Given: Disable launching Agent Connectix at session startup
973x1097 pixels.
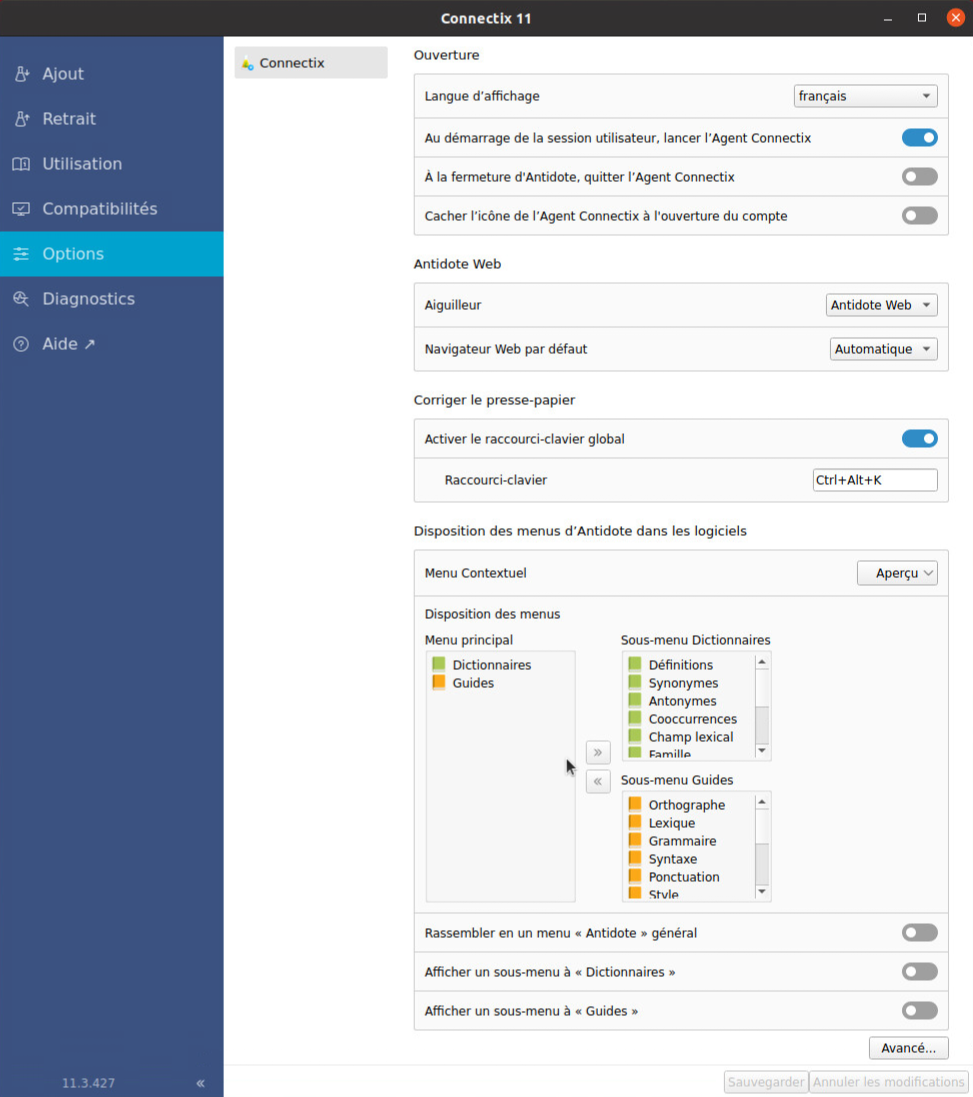Looking at the screenshot, I should pyautogui.click(x=919, y=138).
